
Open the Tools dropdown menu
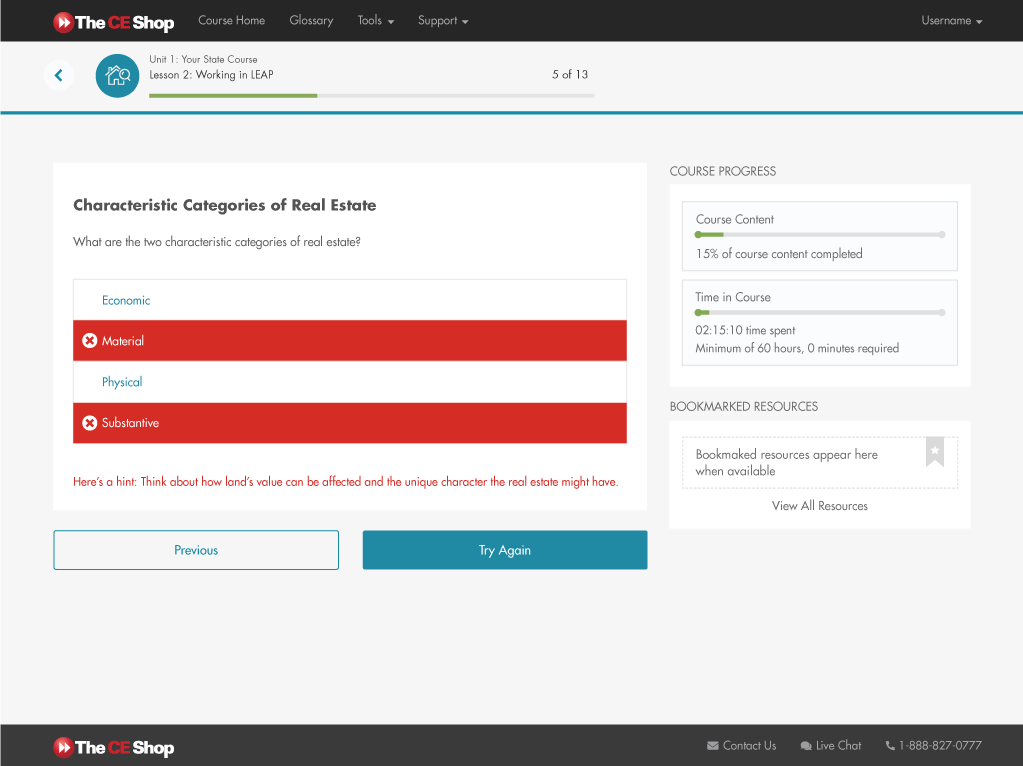coord(376,21)
